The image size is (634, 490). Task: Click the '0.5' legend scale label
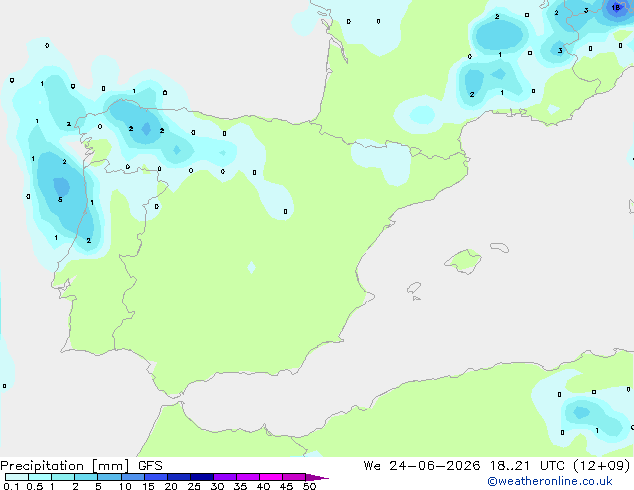point(34,486)
